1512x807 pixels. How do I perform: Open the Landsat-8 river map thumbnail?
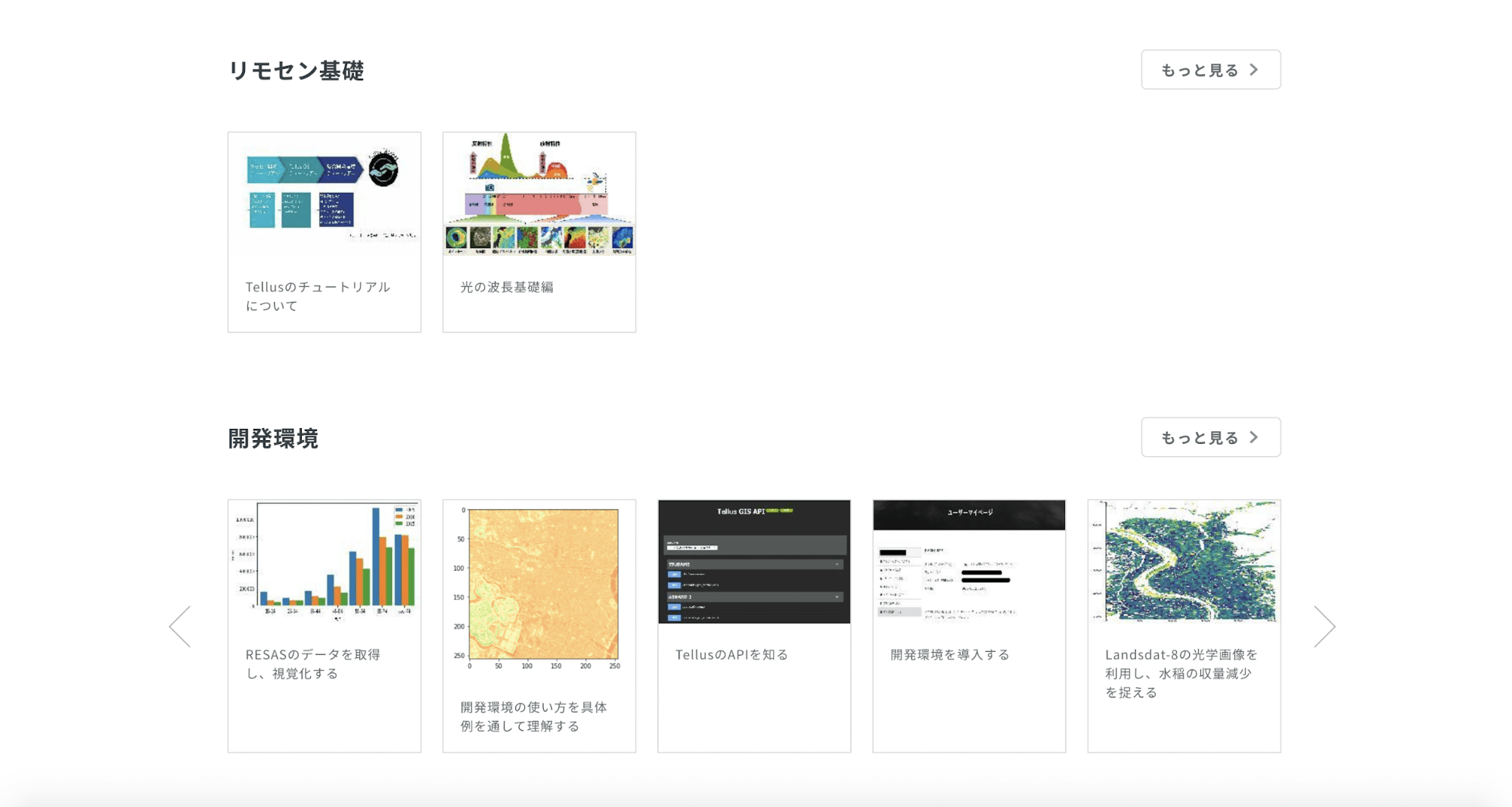tap(1184, 562)
